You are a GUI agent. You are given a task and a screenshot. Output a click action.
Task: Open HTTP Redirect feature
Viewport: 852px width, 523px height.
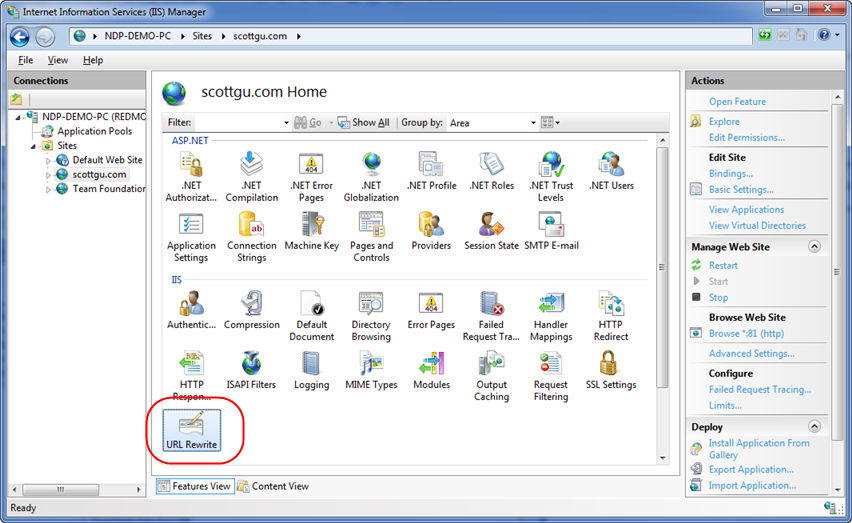(x=611, y=316)
